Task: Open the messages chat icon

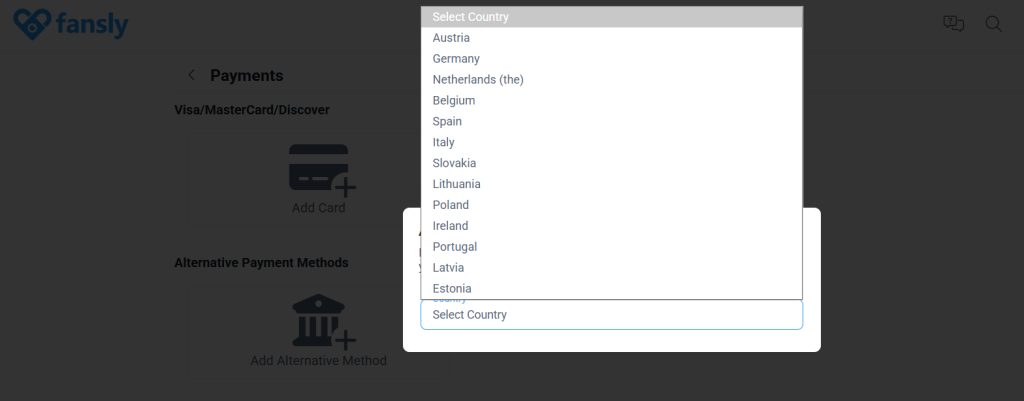Action: pos(953,24)
